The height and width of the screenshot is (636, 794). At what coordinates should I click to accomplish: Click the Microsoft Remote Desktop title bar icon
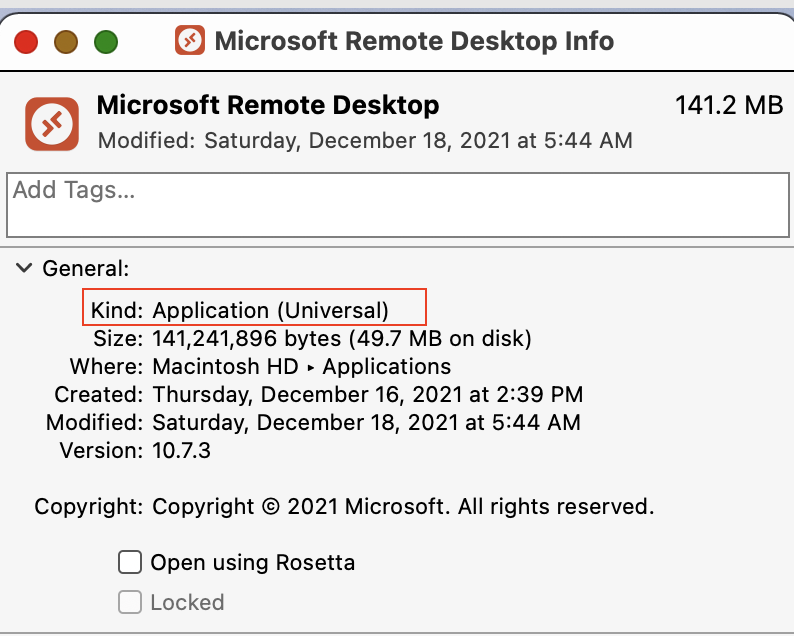[190, 41]
